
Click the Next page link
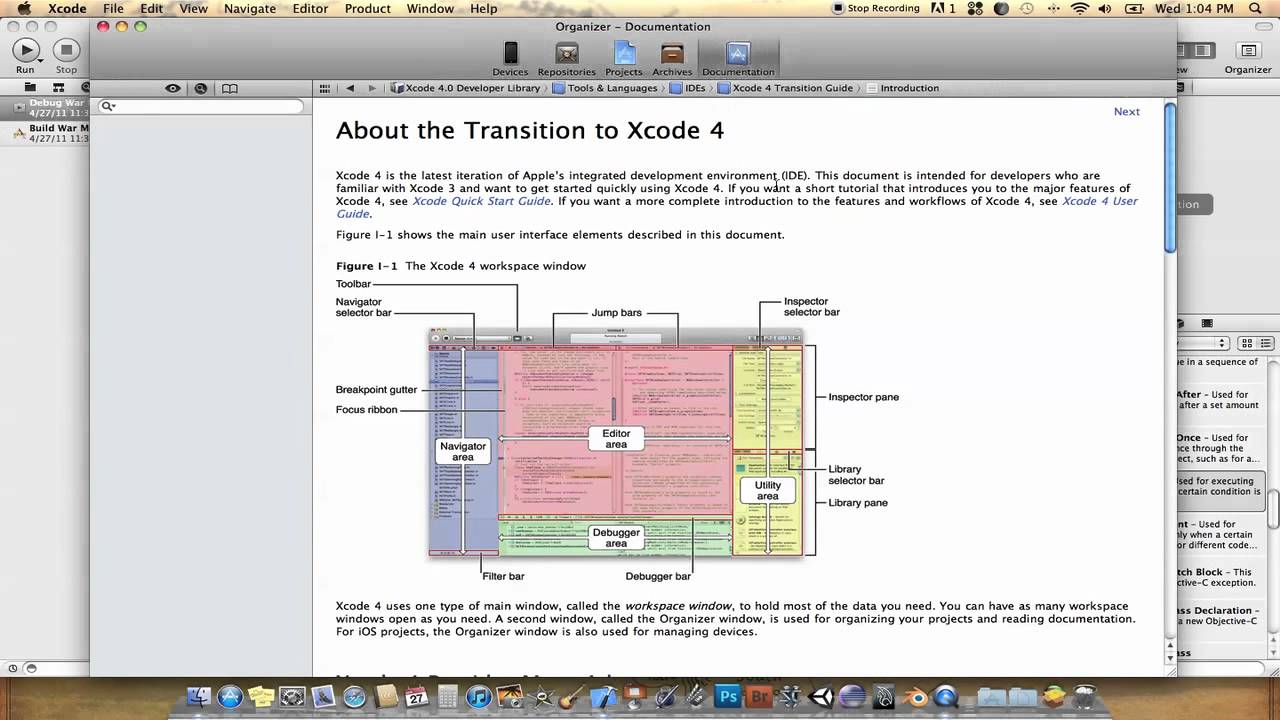(x=1127, y=111)
